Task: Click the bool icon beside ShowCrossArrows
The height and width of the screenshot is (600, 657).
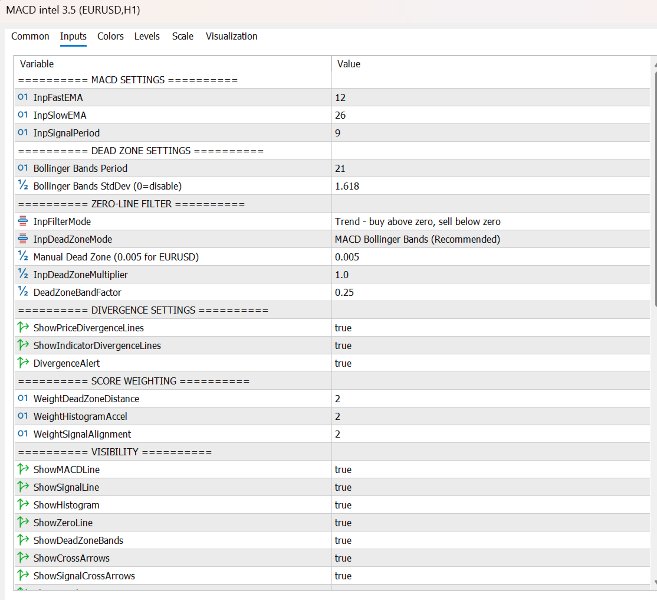Action: (23, 557)
